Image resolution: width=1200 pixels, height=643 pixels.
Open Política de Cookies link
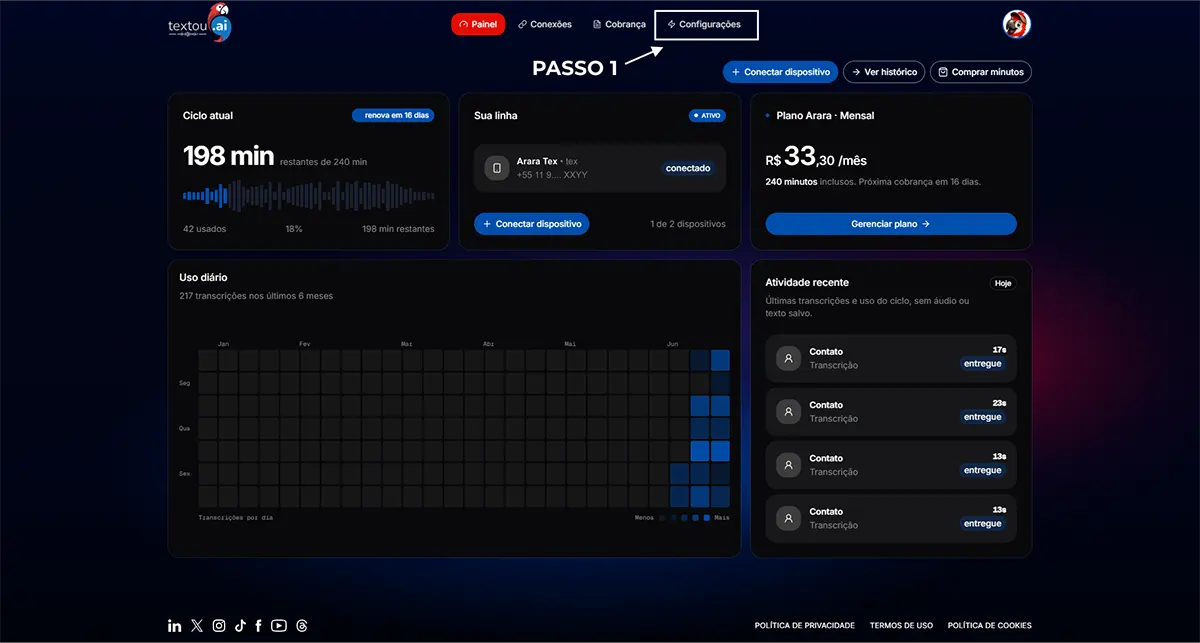coord(990,626)
